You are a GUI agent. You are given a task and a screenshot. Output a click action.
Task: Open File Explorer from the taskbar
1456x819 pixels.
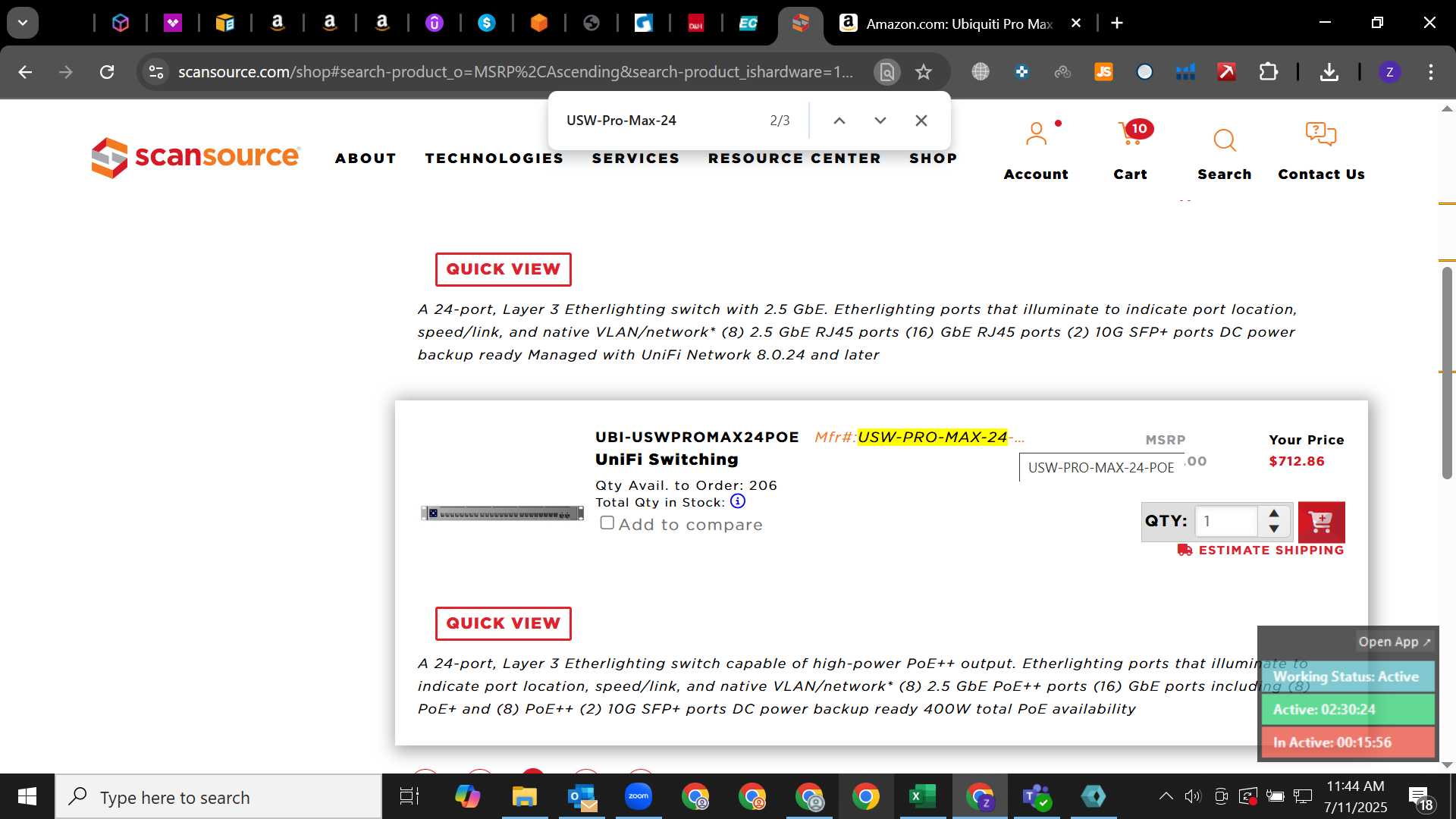tap(524, 797)
